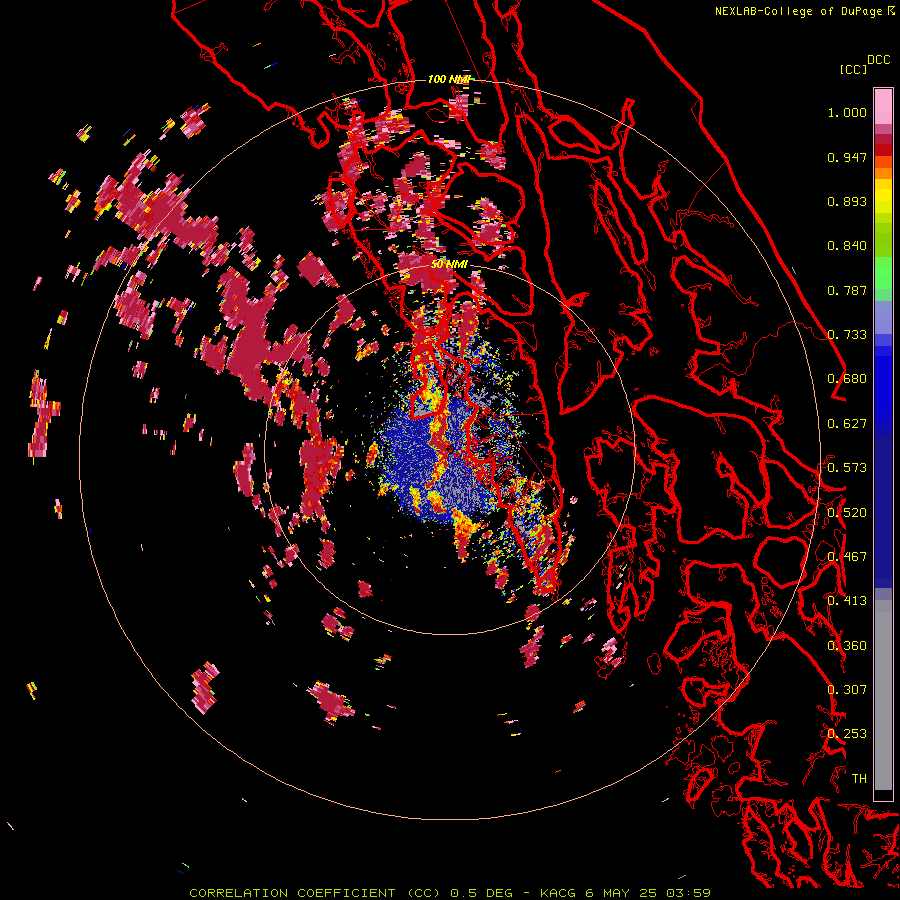900x900 pixels.
Task: Pick the light pink color at the top of the color bar
Action: [883, 106]
